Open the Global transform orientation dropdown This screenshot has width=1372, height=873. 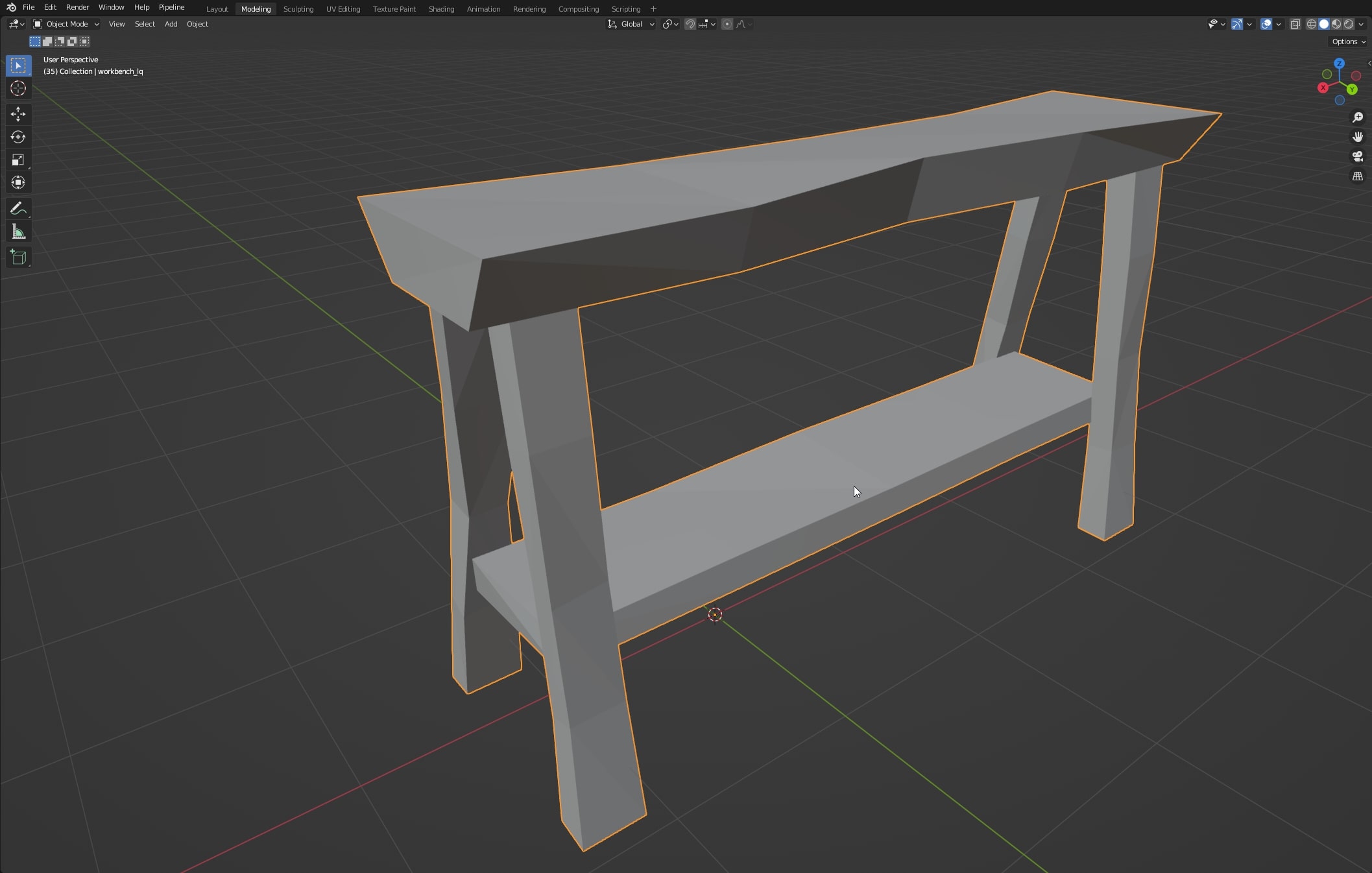point(631,24)
